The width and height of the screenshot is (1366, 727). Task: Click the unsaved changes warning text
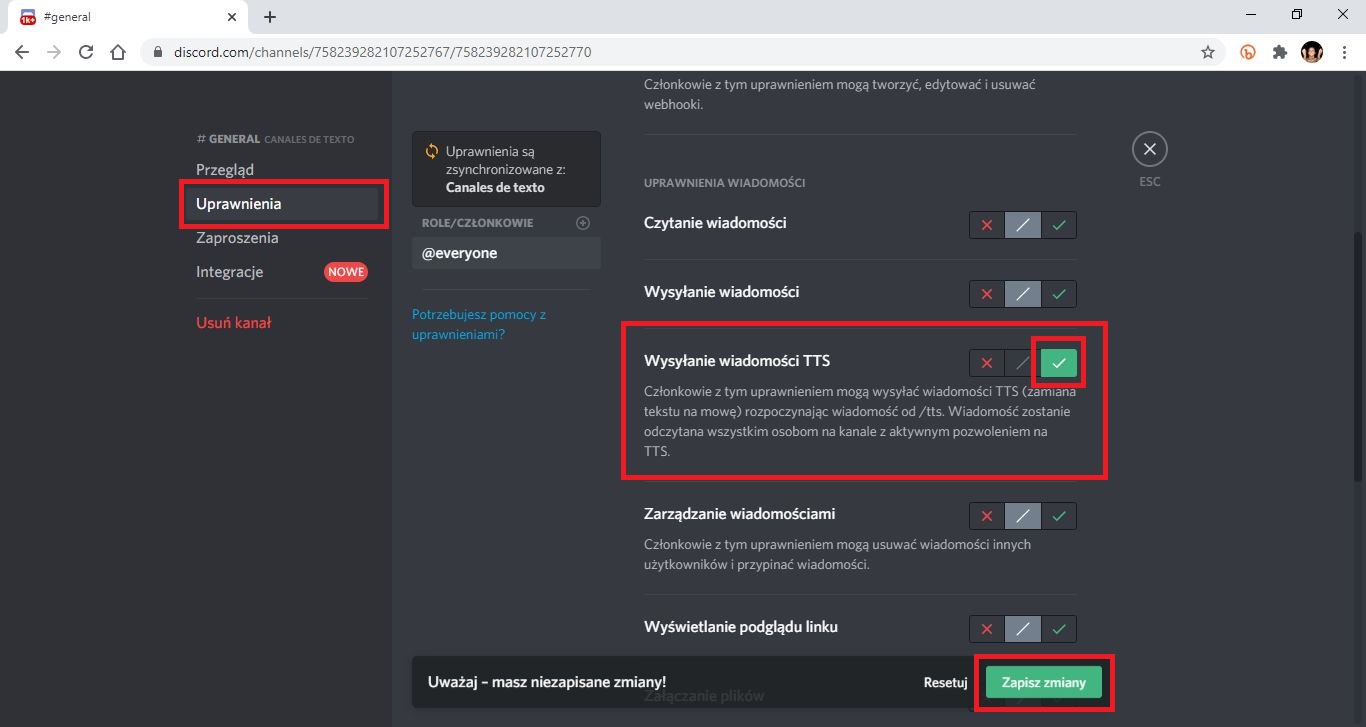pyautogui.click(x=547, y=682)
